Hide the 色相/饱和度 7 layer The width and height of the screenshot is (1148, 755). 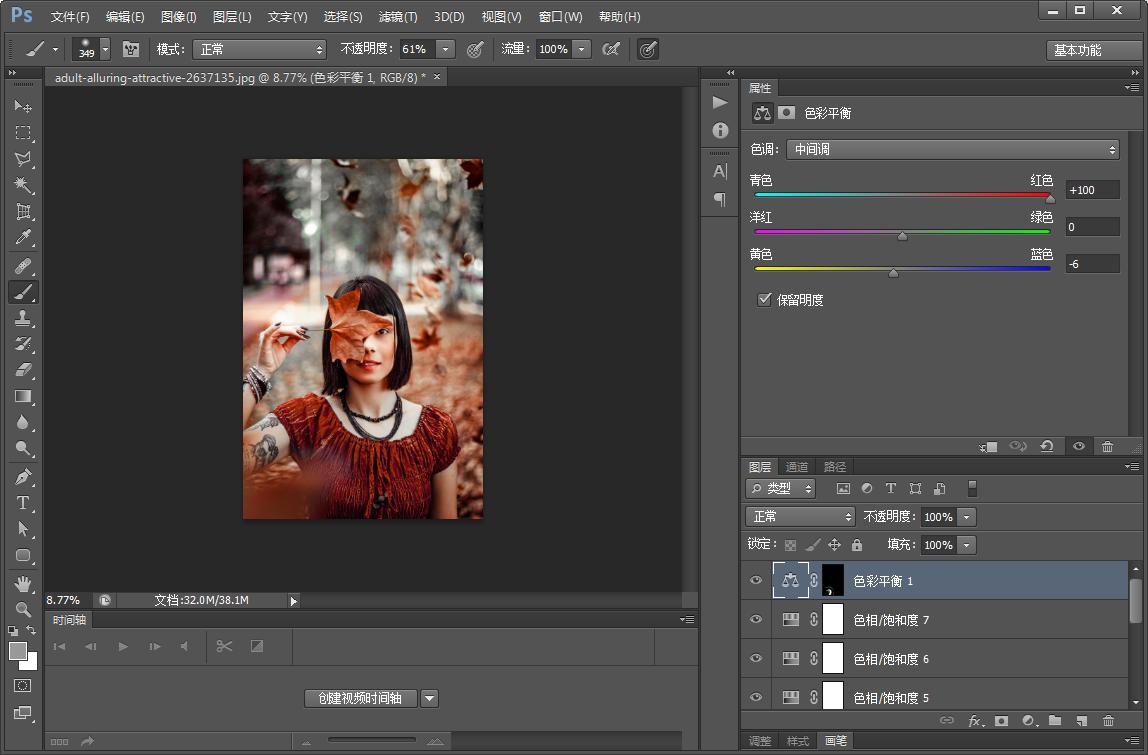pyautogui.click(x=756, y=620)
